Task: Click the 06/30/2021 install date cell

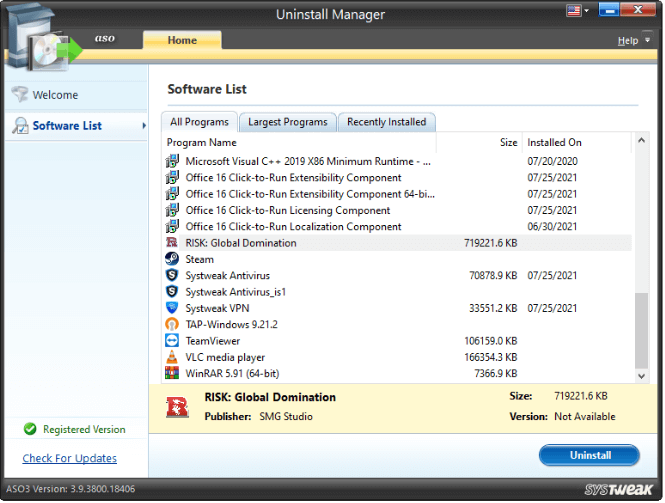Action: [552, 226]
